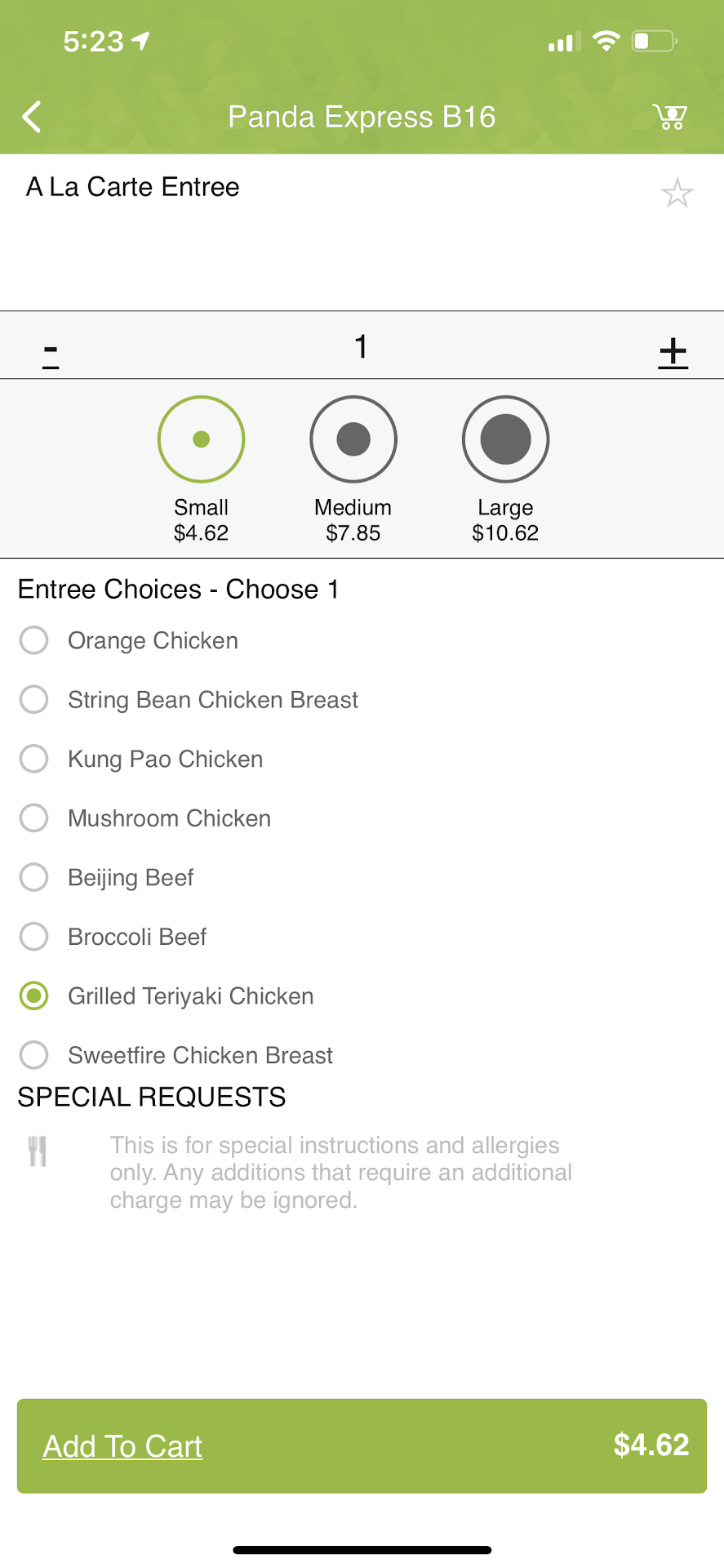This screenshot has width=724, height=1568.
Task: Choose the Large size option
Action: 505,439
